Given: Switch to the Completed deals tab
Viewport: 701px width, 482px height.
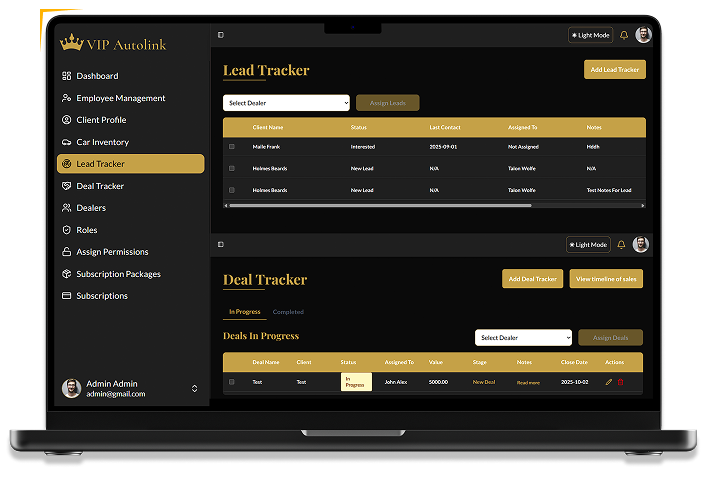Looking at the screenshot, I should (x=288, y=312).
